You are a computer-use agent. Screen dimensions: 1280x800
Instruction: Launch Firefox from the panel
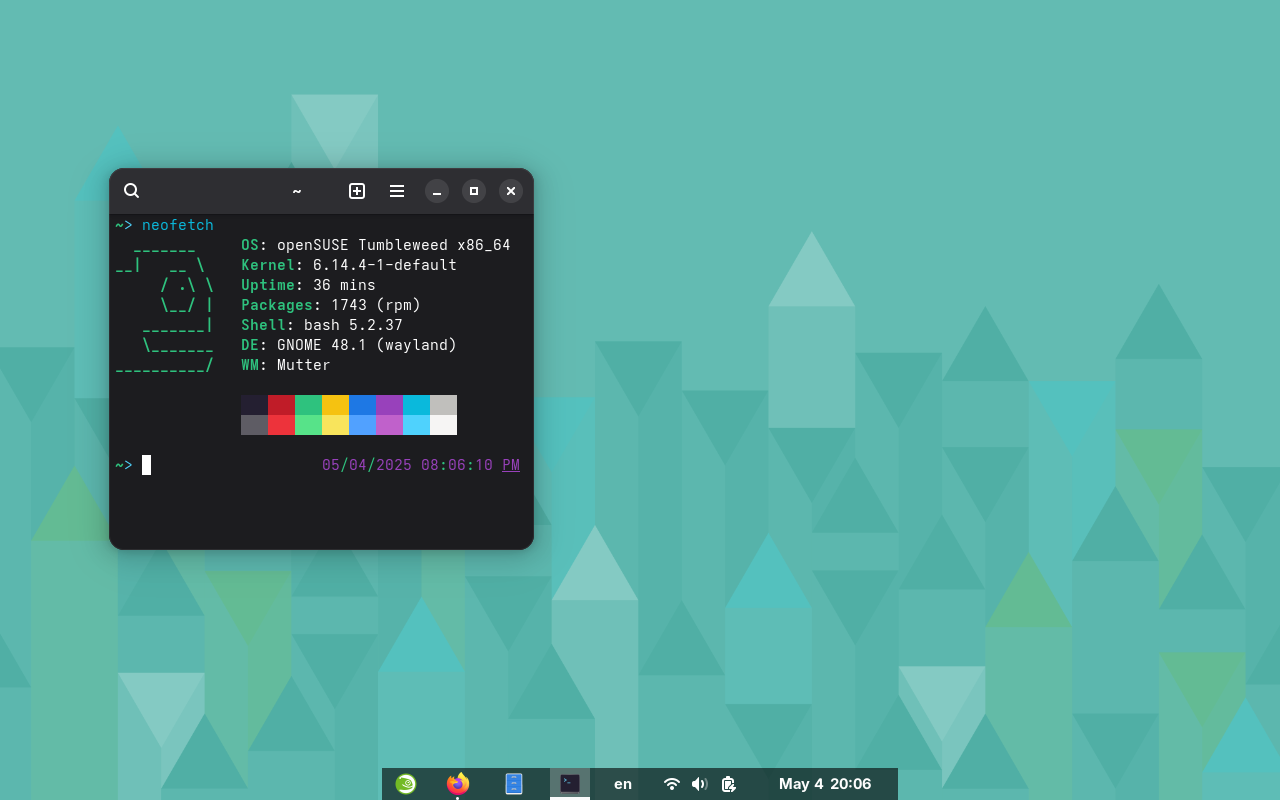(x=458, y=784)
